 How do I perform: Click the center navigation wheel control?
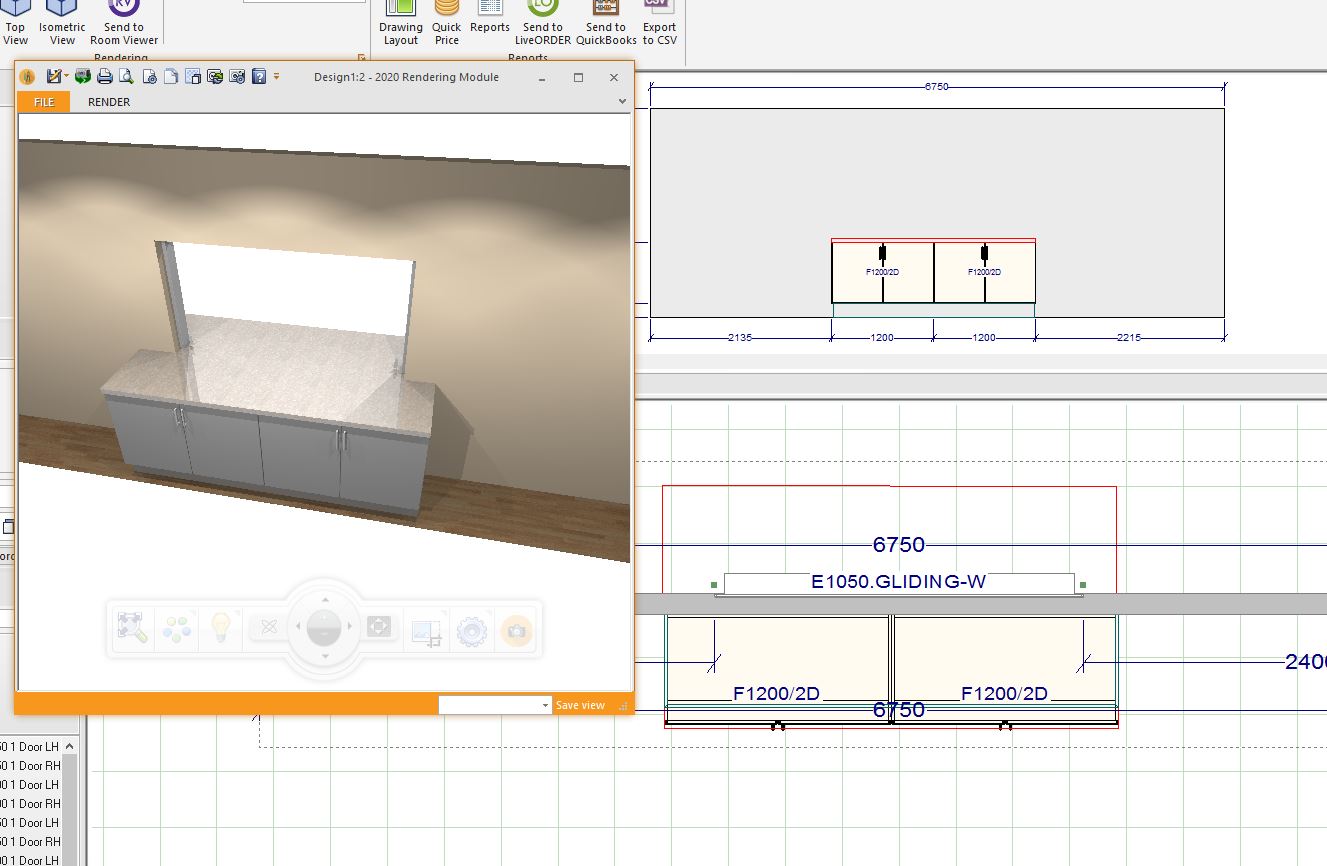coord(324,628)
